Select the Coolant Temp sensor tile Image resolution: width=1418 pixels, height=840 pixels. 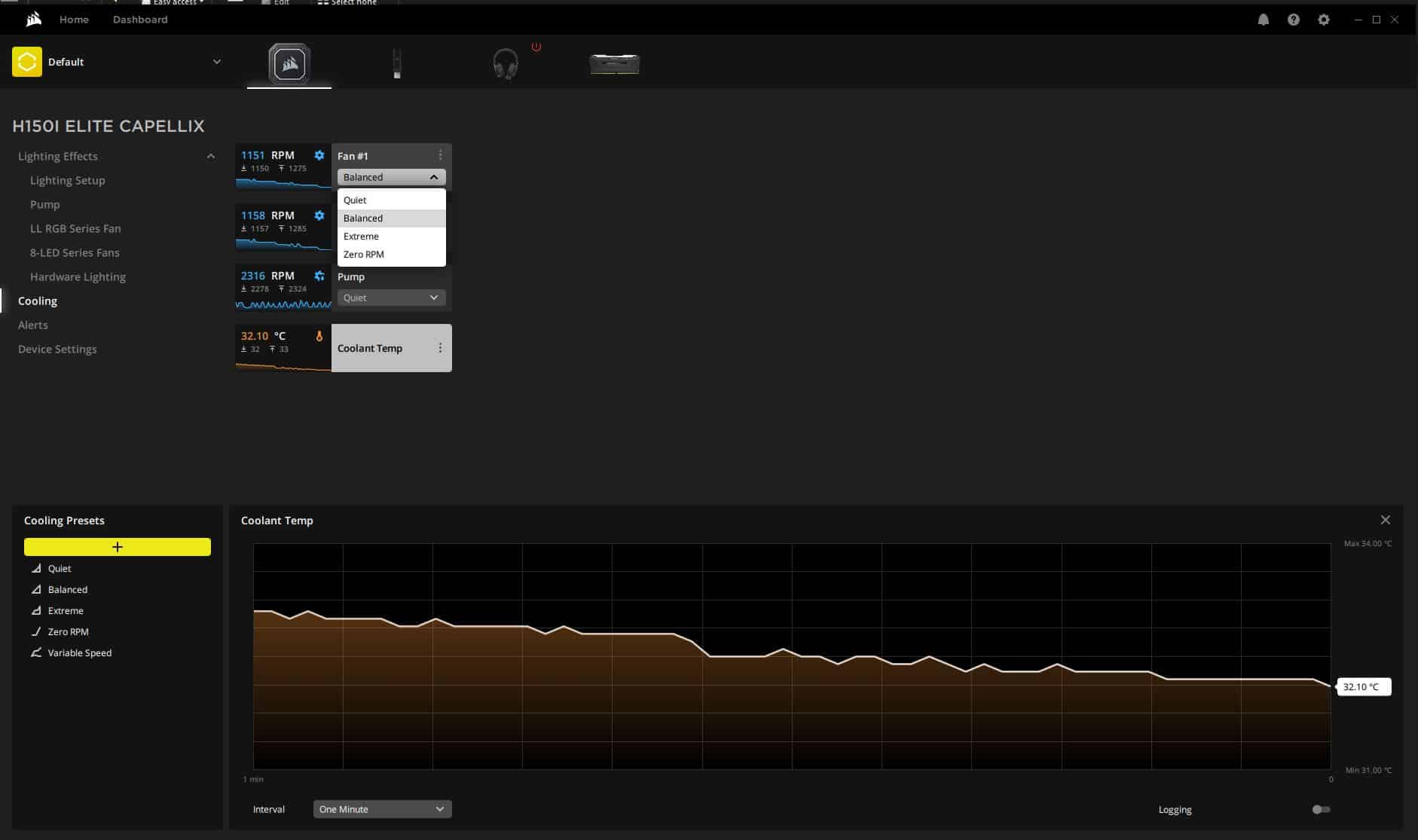coord(344,348)
